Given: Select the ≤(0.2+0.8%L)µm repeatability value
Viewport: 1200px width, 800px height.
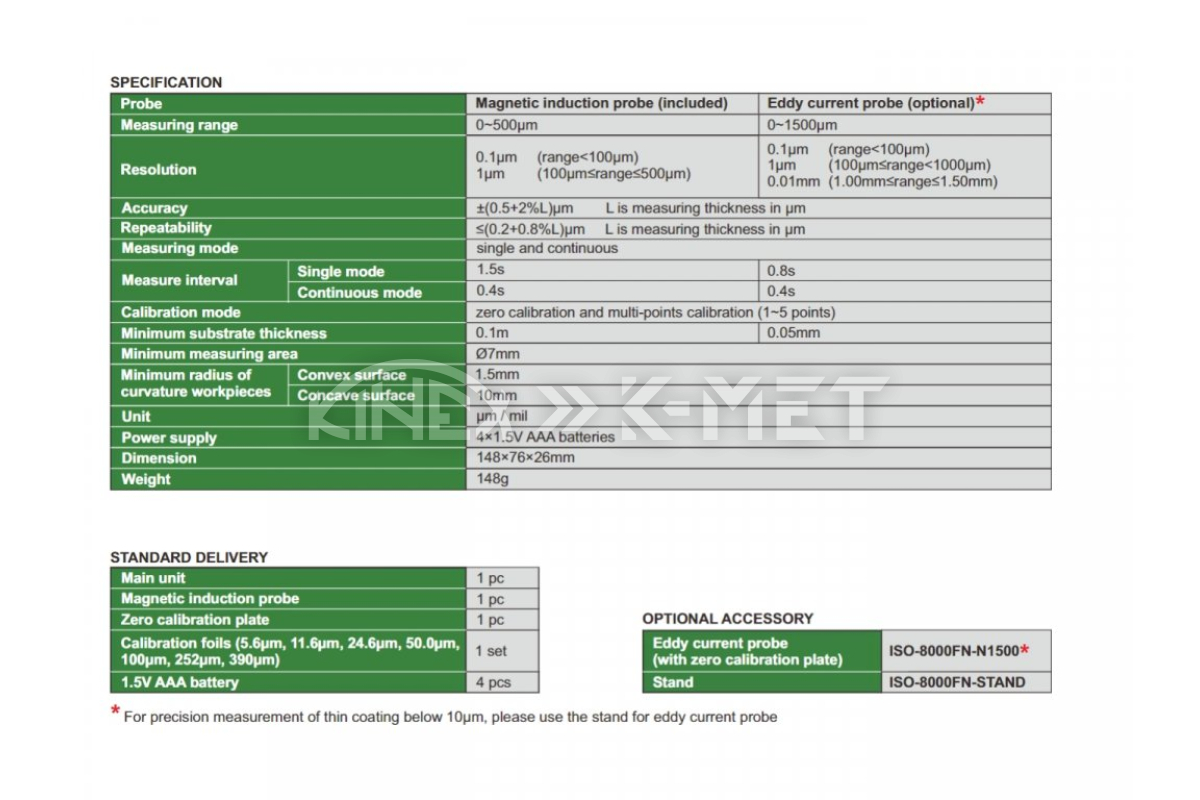Looking at the screenshot, I should pos(531,229).
